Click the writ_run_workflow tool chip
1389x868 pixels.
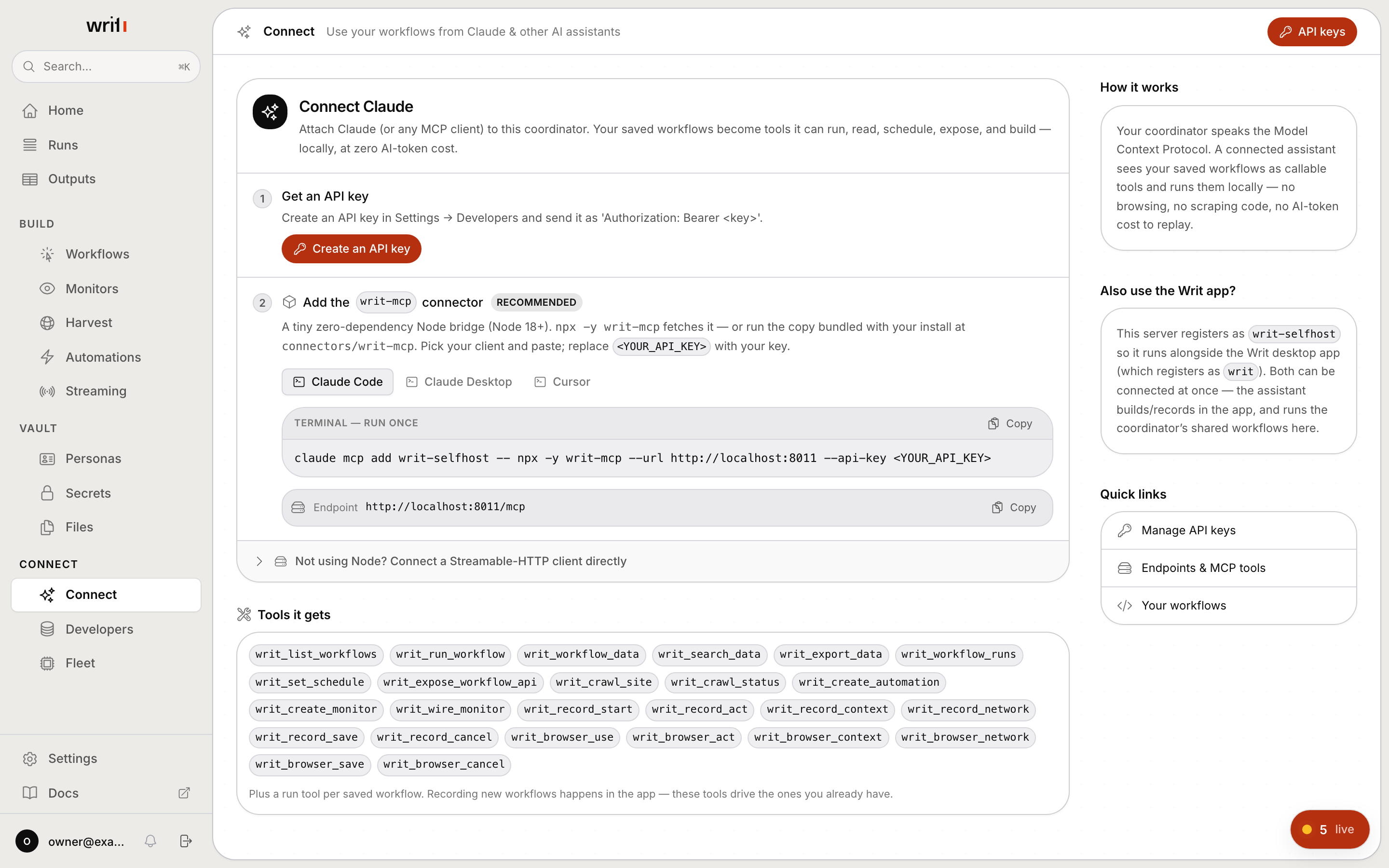[450, 654]
